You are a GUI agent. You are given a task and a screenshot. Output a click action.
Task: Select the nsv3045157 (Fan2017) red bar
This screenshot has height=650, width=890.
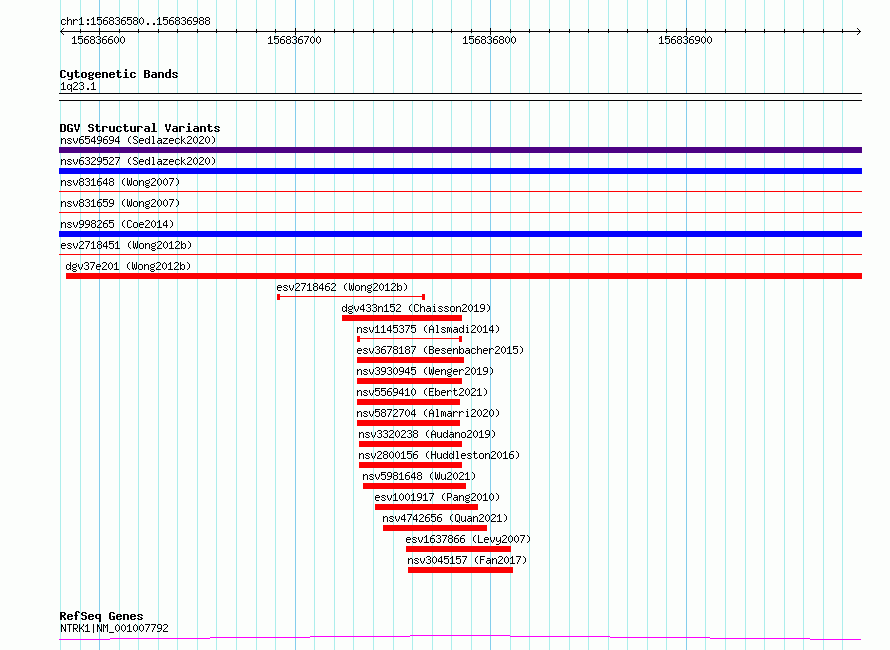(x=460, y=570)
